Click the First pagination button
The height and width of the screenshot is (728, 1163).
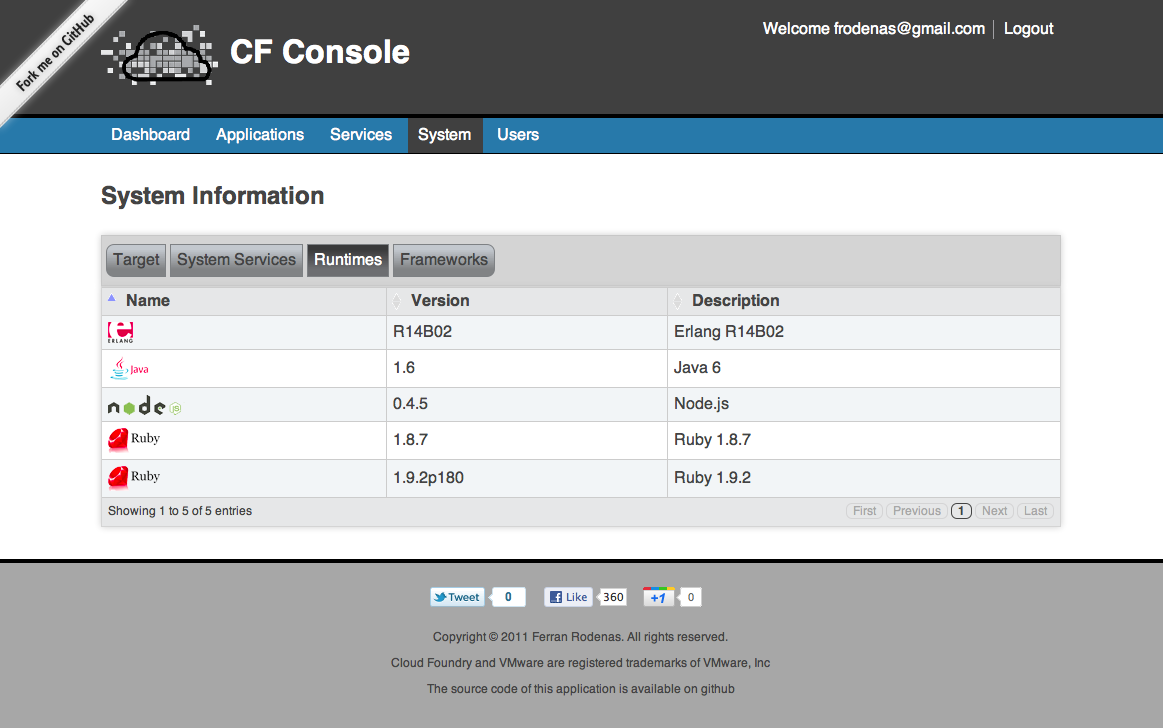(864, 511)
